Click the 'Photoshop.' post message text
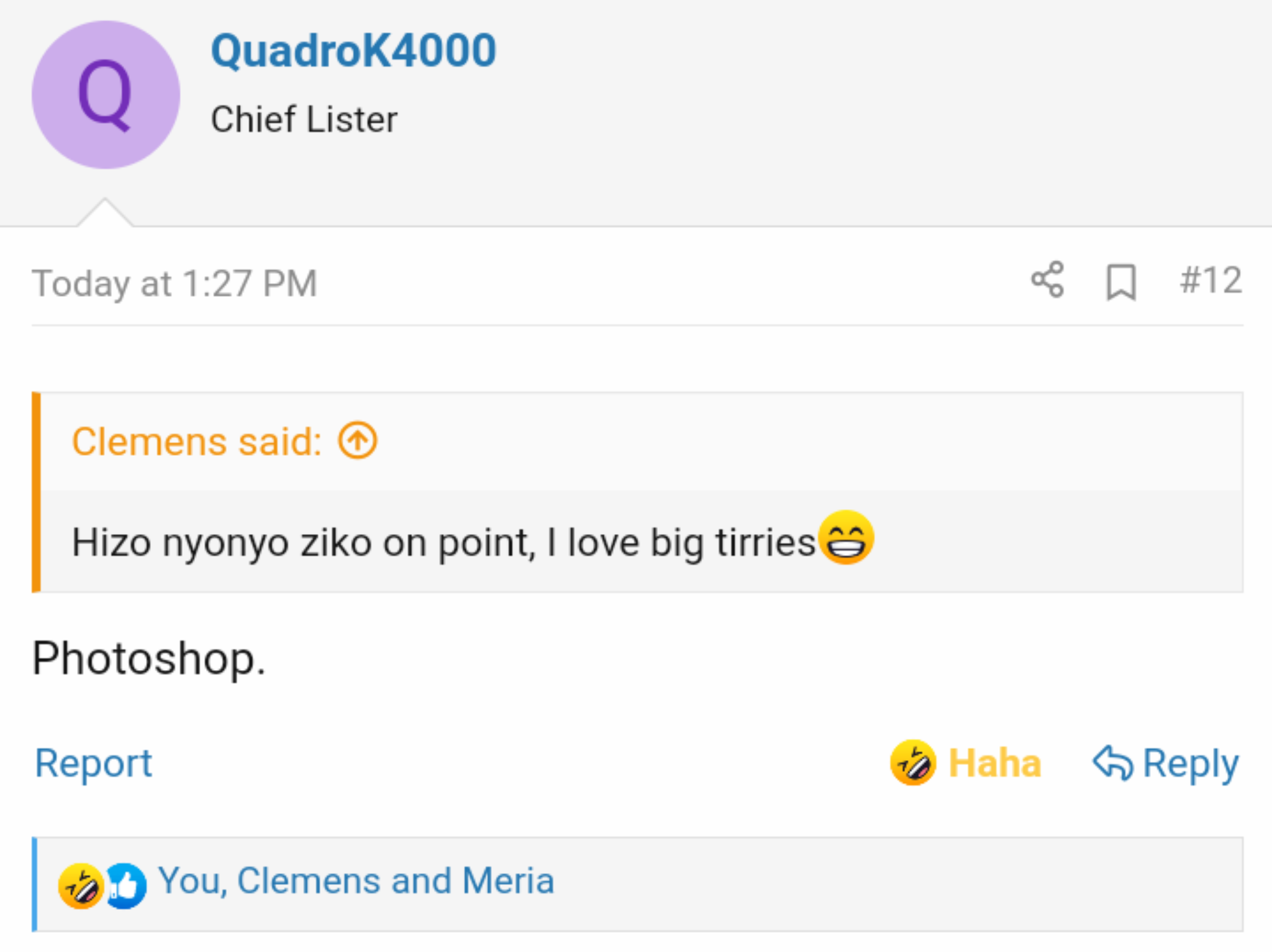This screenshot has width=1272, height=952. click(149, 658)
